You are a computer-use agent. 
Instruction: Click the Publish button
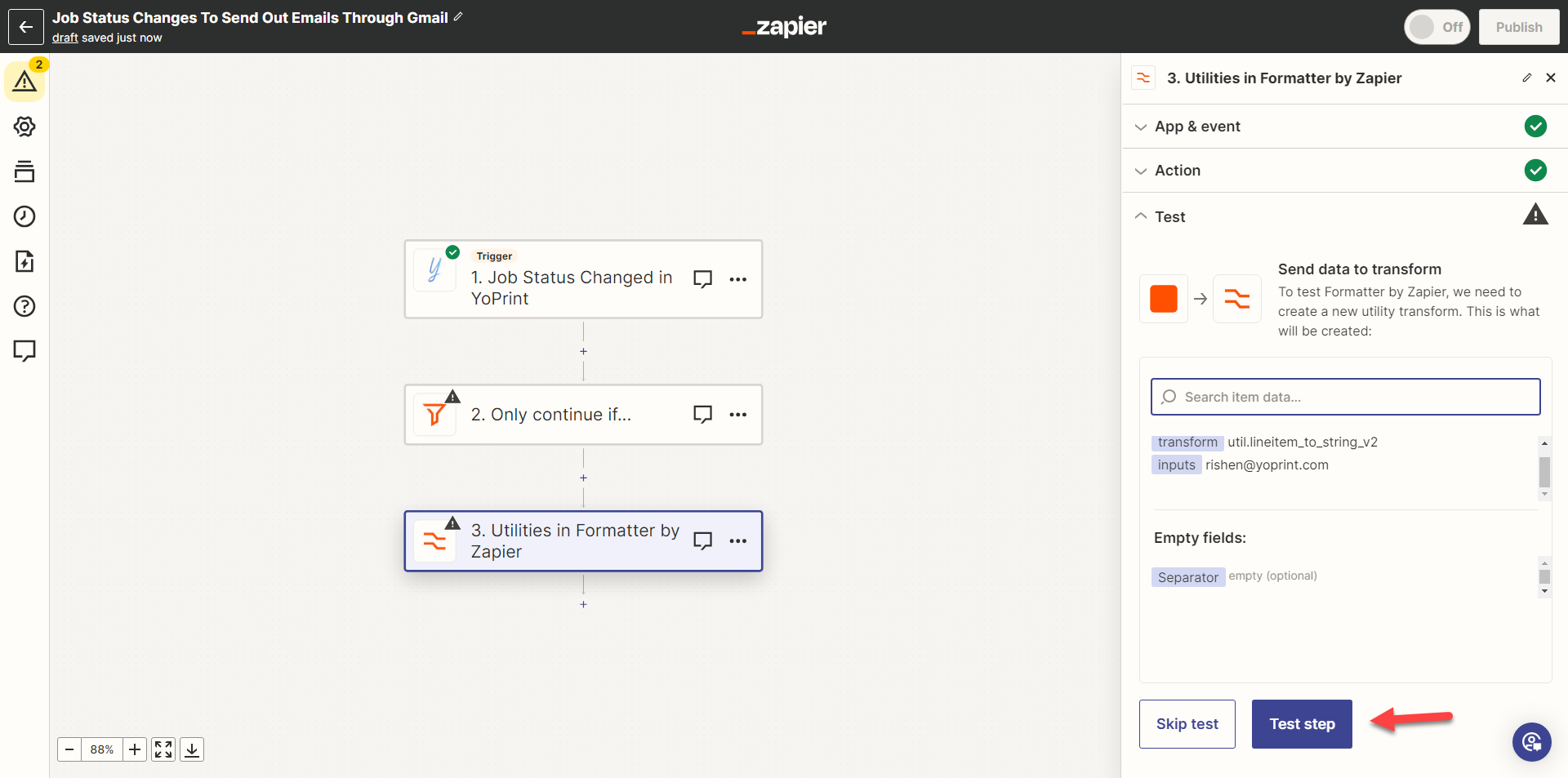1519,27
